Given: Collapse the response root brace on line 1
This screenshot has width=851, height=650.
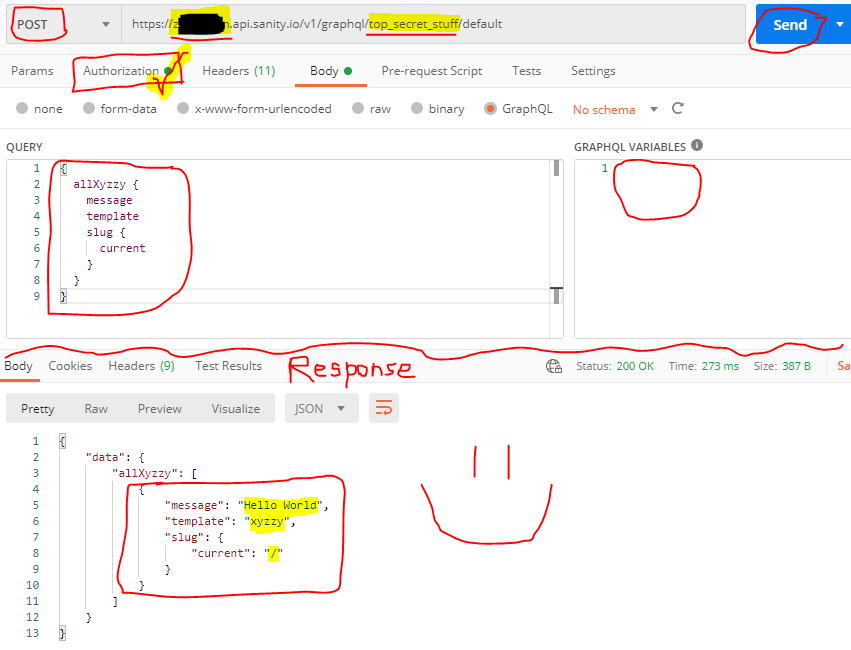Looking at the screenshot, I should coord(62,441).
